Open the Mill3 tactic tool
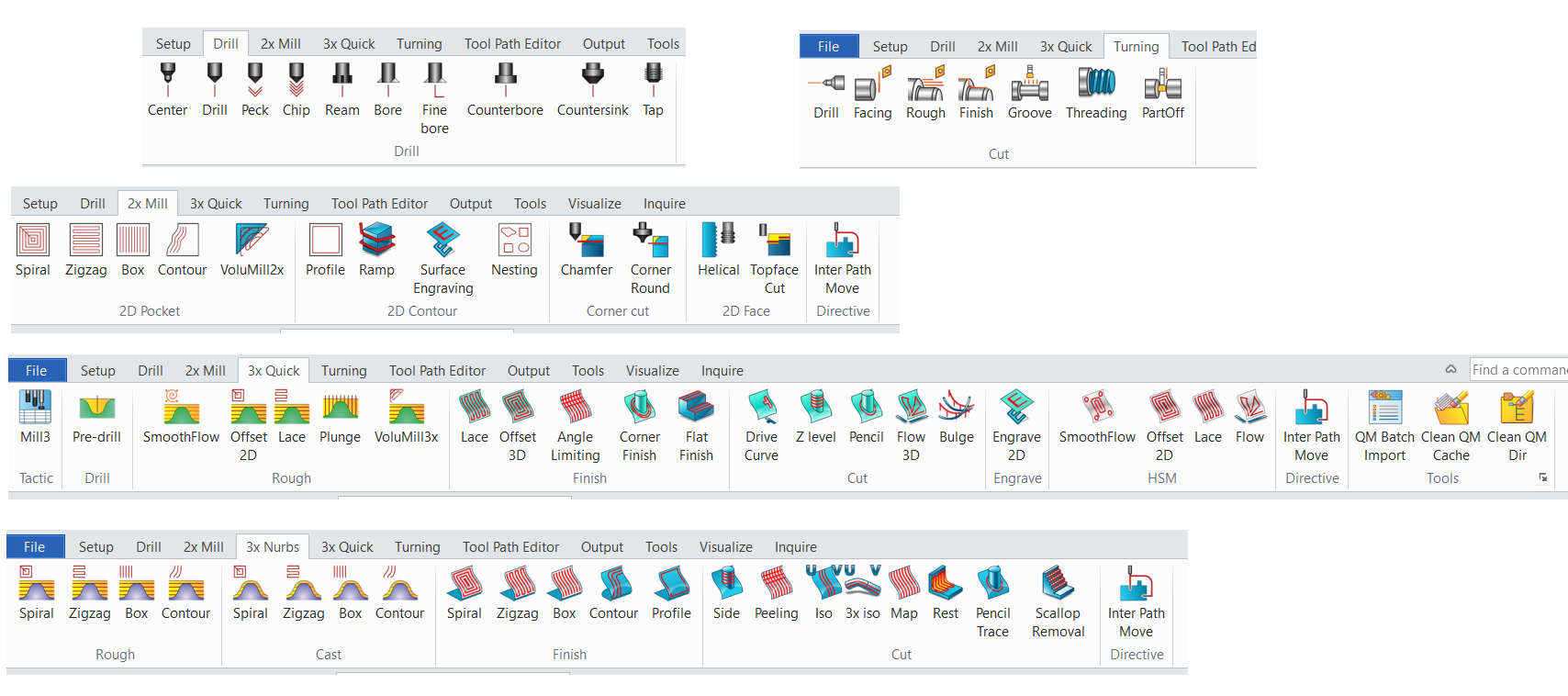This screenshot has height=696, width=1568. 36,417
